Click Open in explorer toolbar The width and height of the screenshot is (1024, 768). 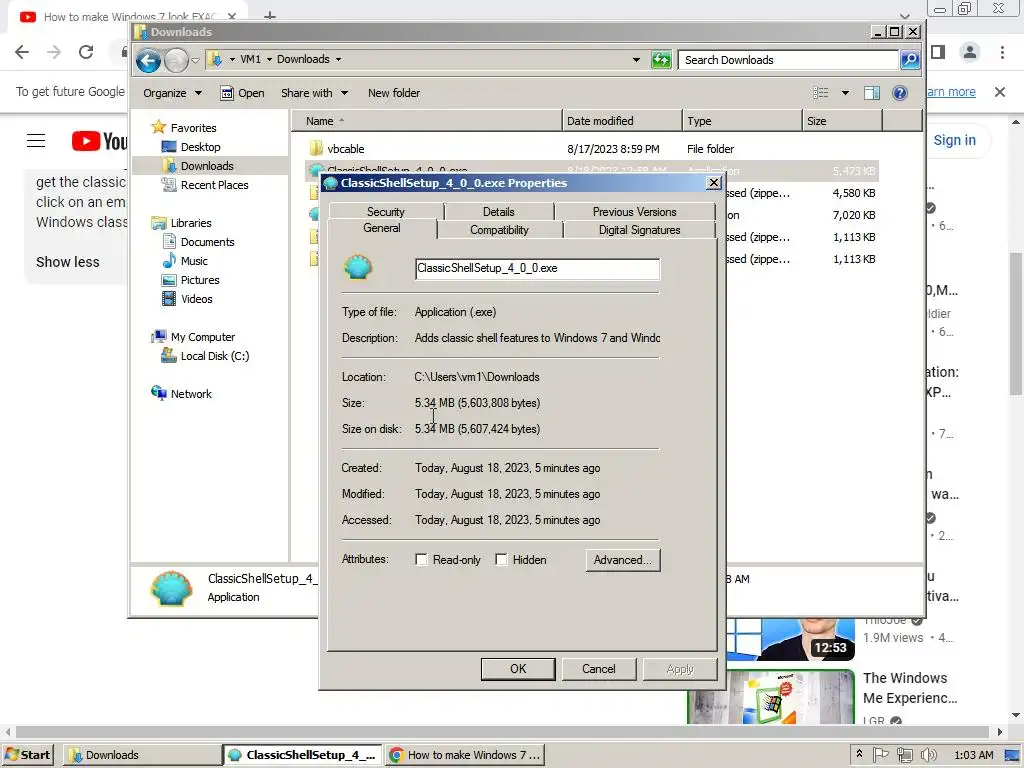click(x=242, y=93)
